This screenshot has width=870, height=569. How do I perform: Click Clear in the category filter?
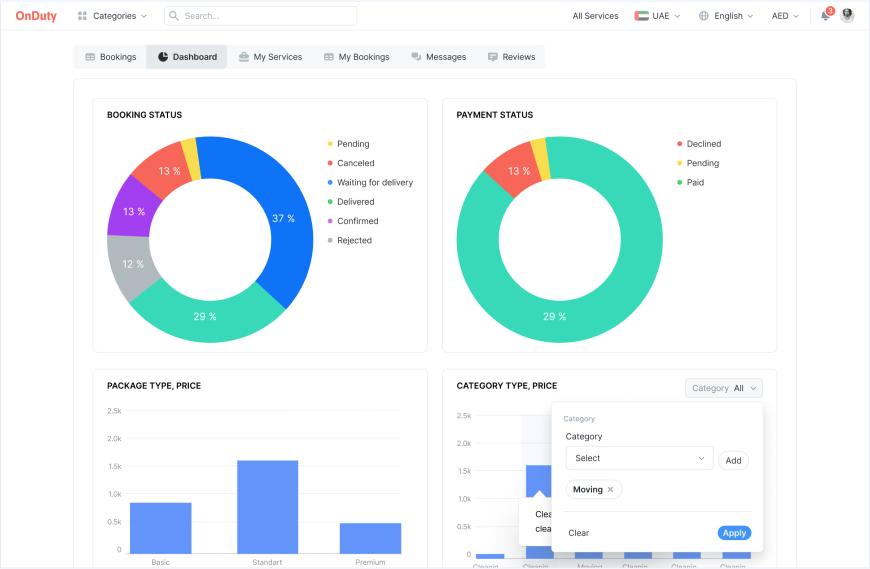[578, 533]
